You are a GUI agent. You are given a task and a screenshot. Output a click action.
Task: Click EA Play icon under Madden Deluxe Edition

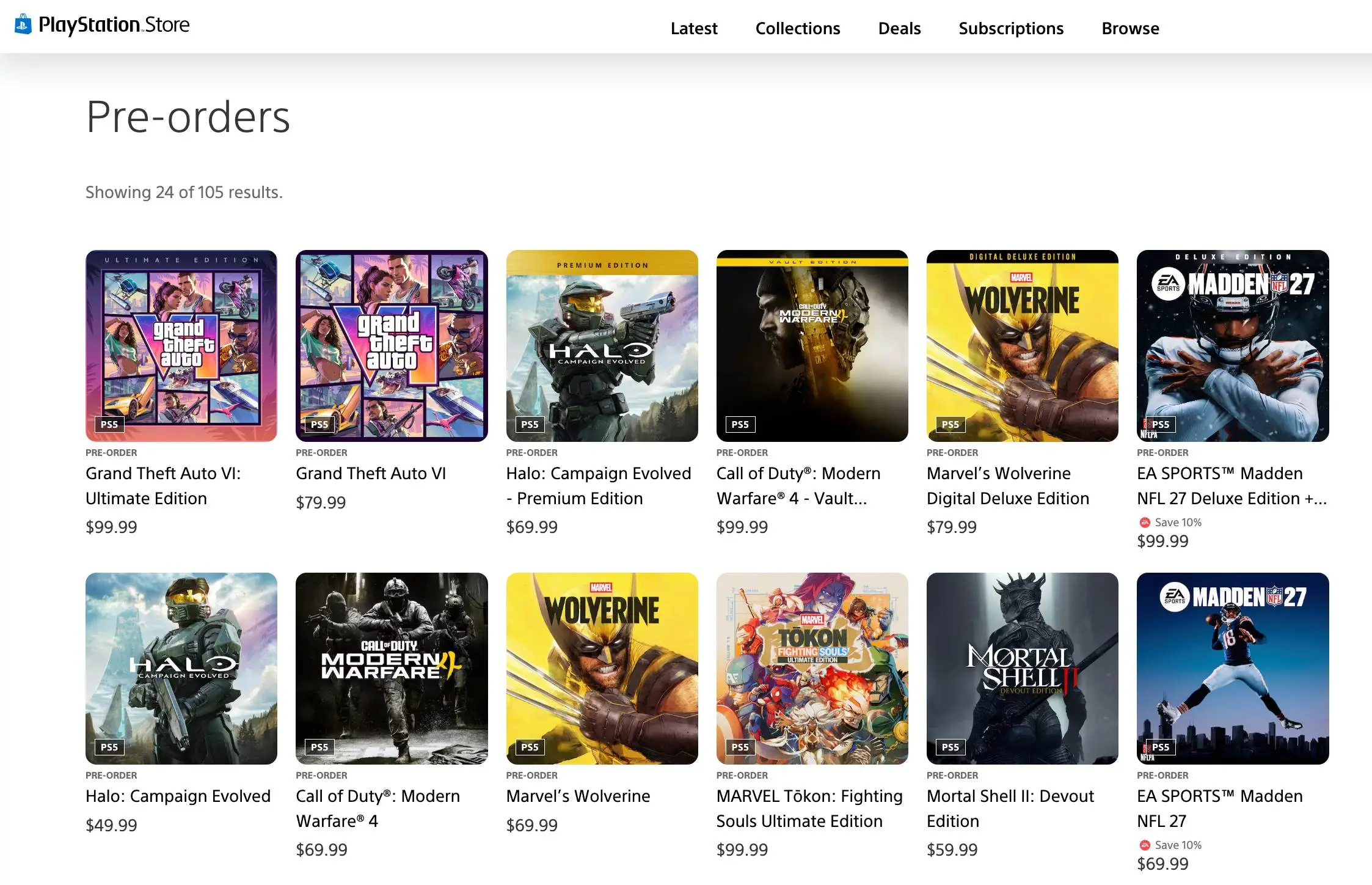point(1145,523)
